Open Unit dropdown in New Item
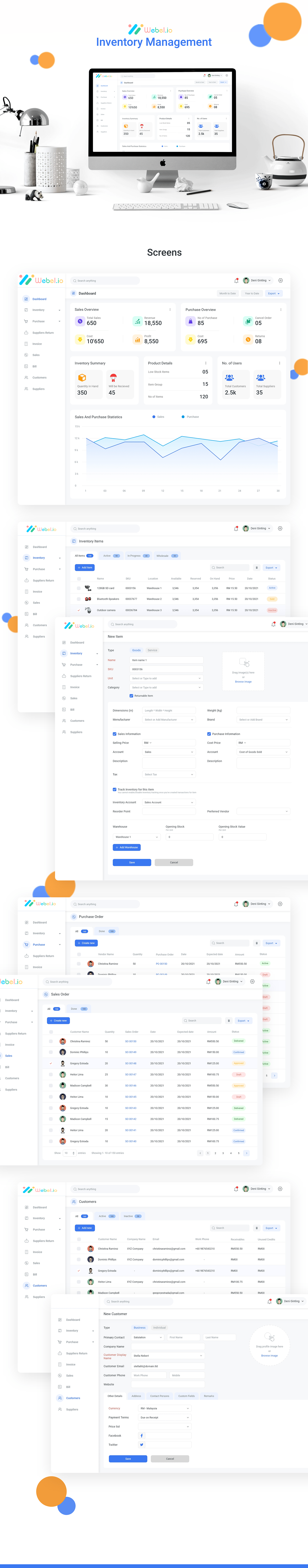308x1568 pixels. [167, 678]
